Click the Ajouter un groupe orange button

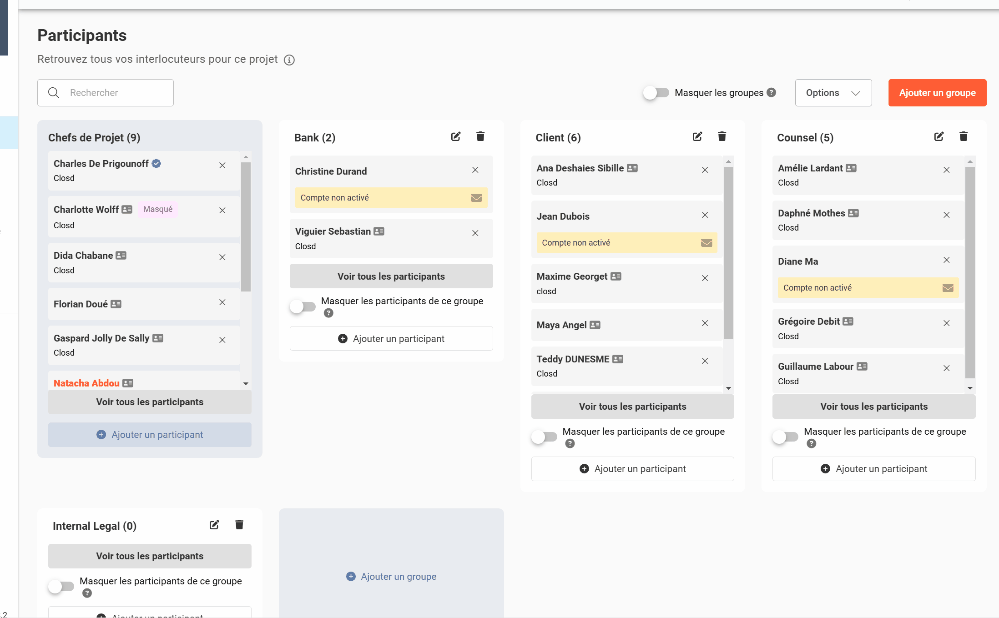pyautogui.click(x=937, y=93)
